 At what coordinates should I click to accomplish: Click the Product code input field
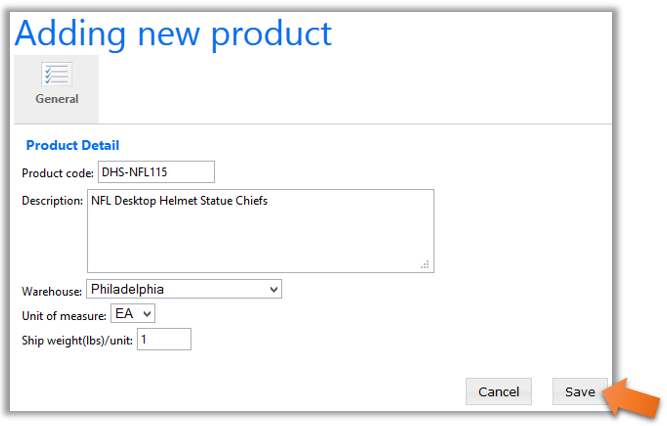156,172
